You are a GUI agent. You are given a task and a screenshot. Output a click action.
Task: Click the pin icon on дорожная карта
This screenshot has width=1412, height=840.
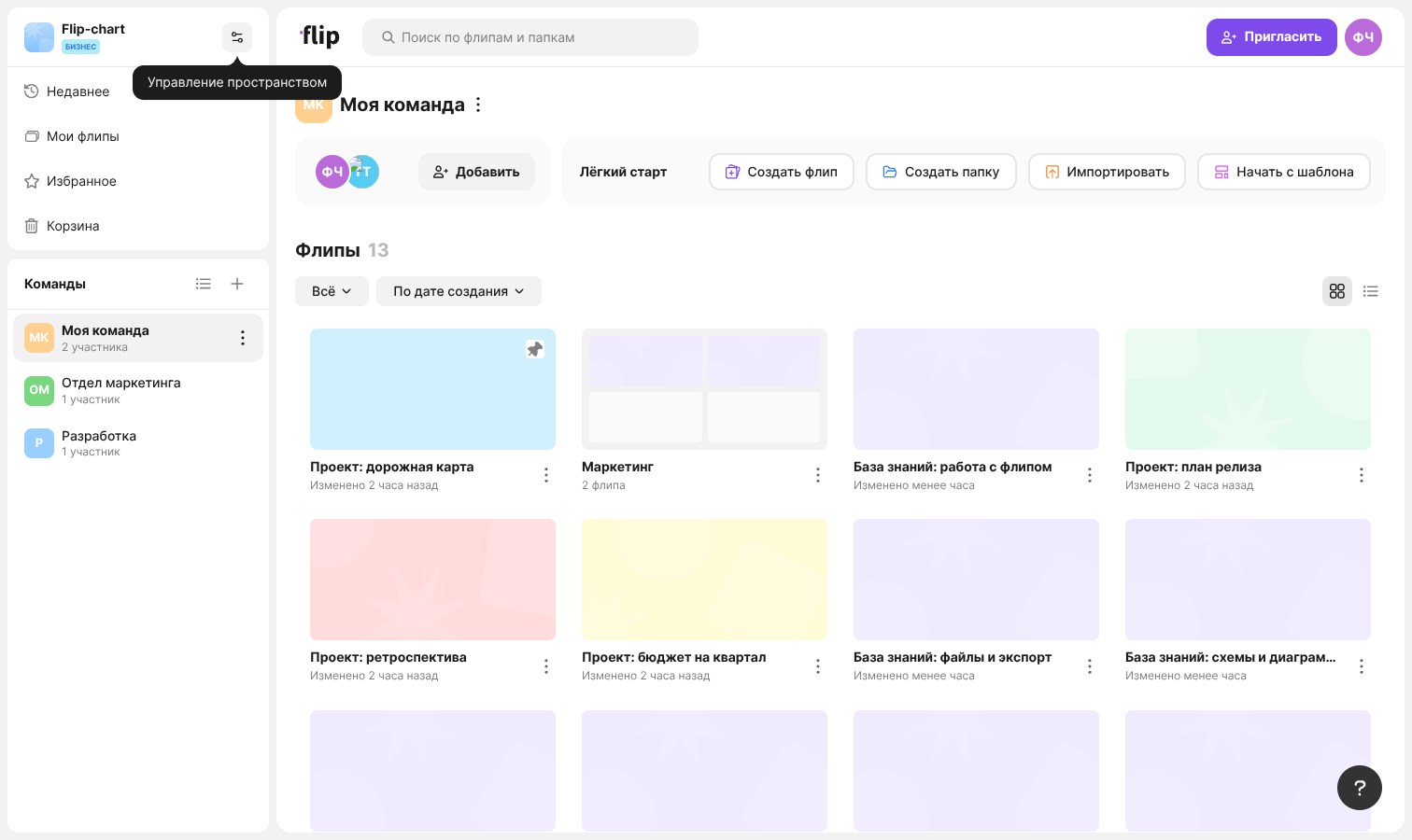pos(535,349)
